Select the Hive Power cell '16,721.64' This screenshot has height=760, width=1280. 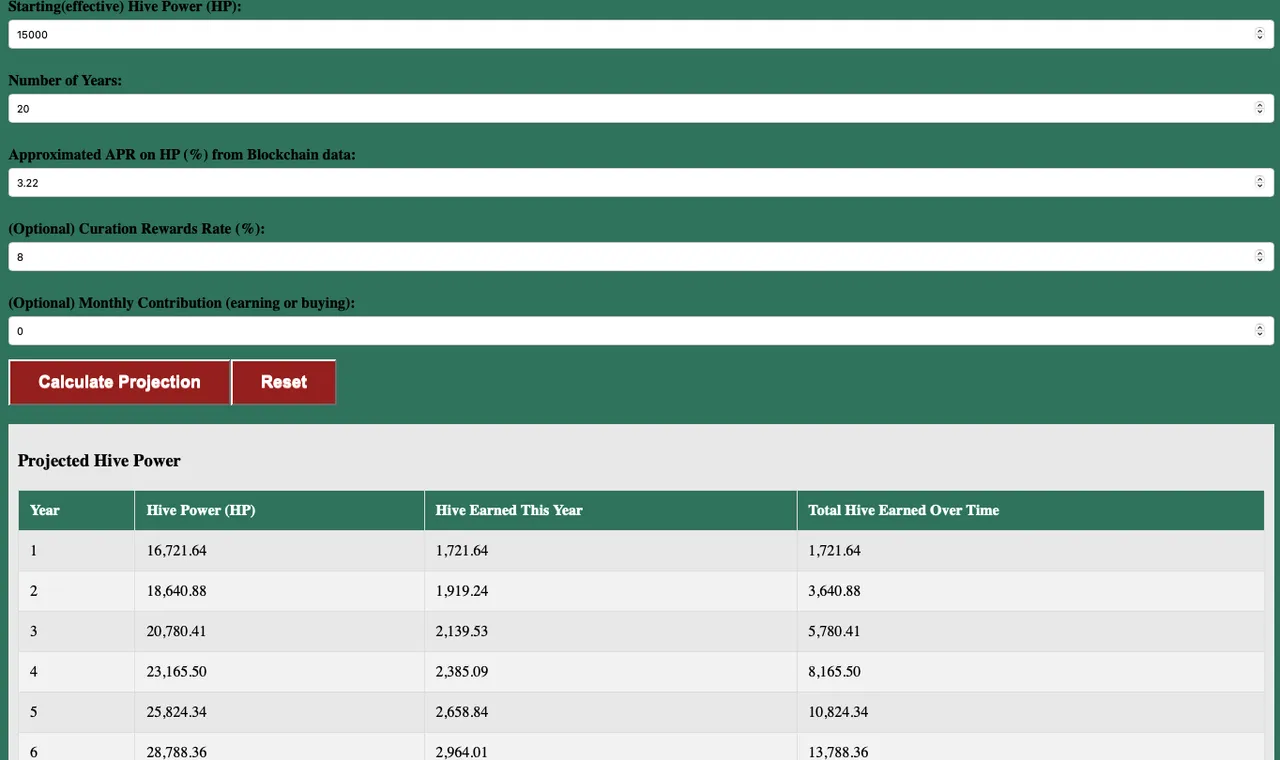(280, 551)
